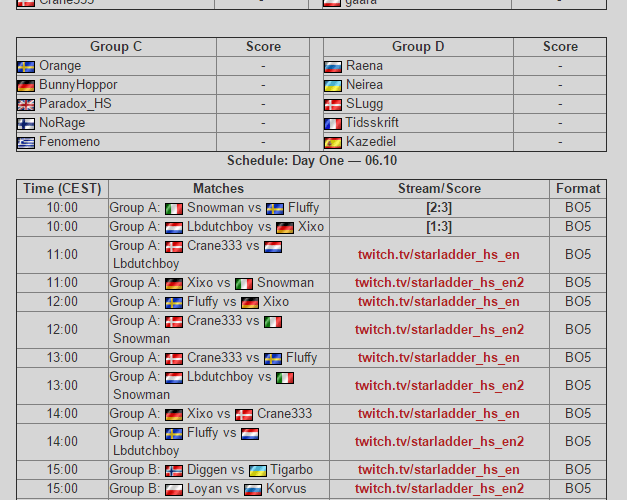
Task: Open stream link for Loyan vs Korvus match
Action: 439,489
